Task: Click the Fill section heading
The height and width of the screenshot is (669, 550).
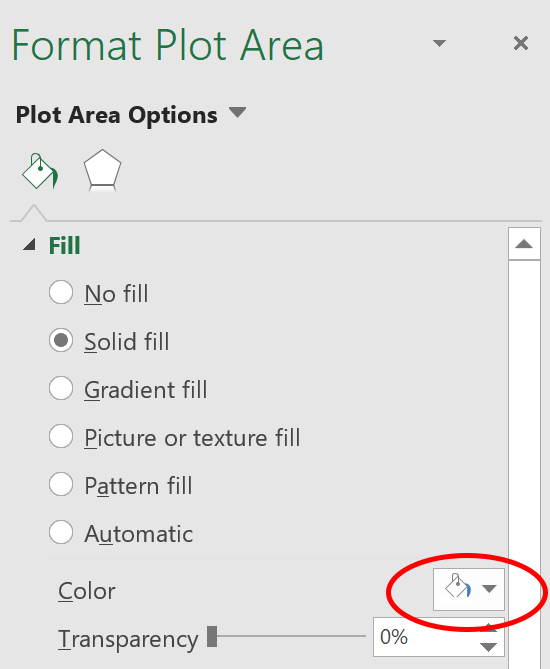Action: [64, 245]
